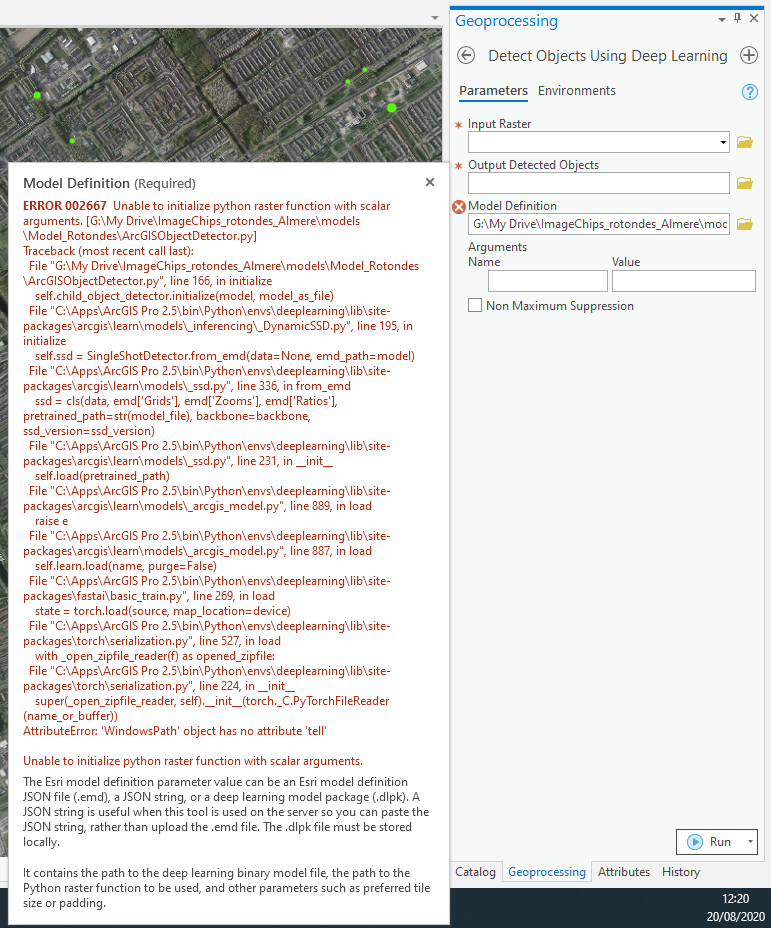771x928 pixels.
Task: Enable Non Maximum Suppression checkbox
Action: (475, 305)
